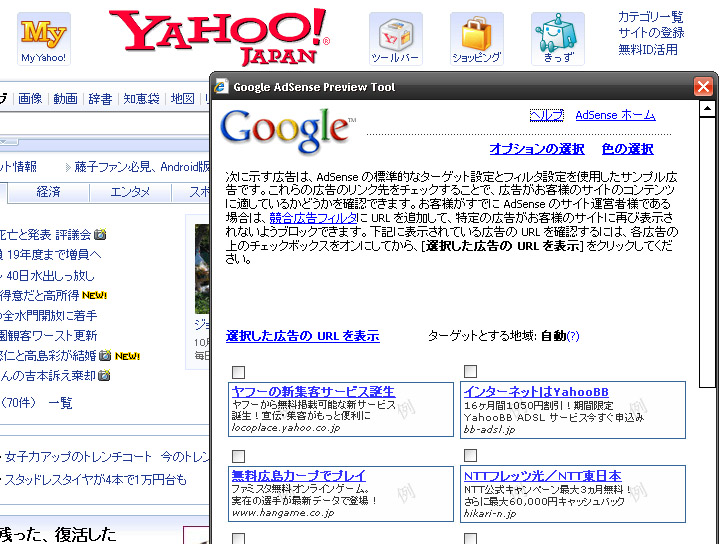Click ad URL bb-adsl.jp

coord(489,429)
